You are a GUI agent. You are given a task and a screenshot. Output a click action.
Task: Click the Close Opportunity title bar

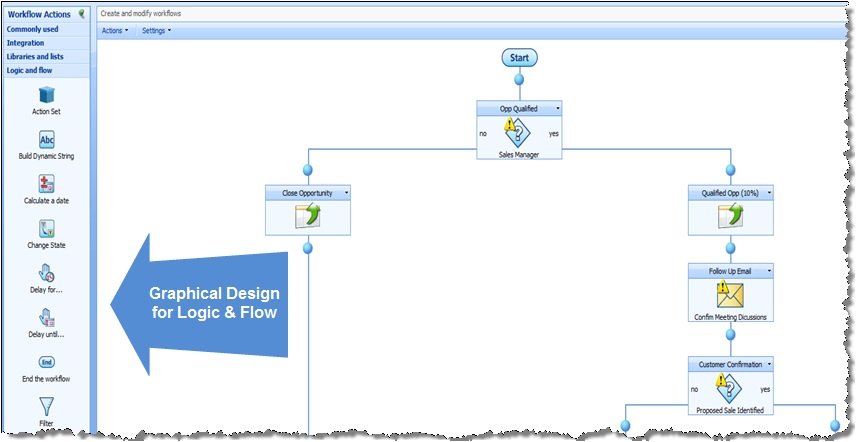tap(308, 193)
